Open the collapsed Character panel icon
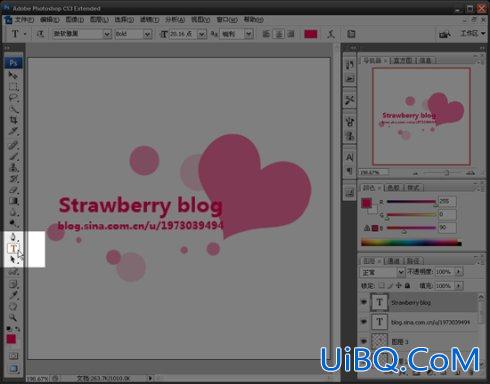The height and width of the screenshot is (384, 490). coord(349,157)
